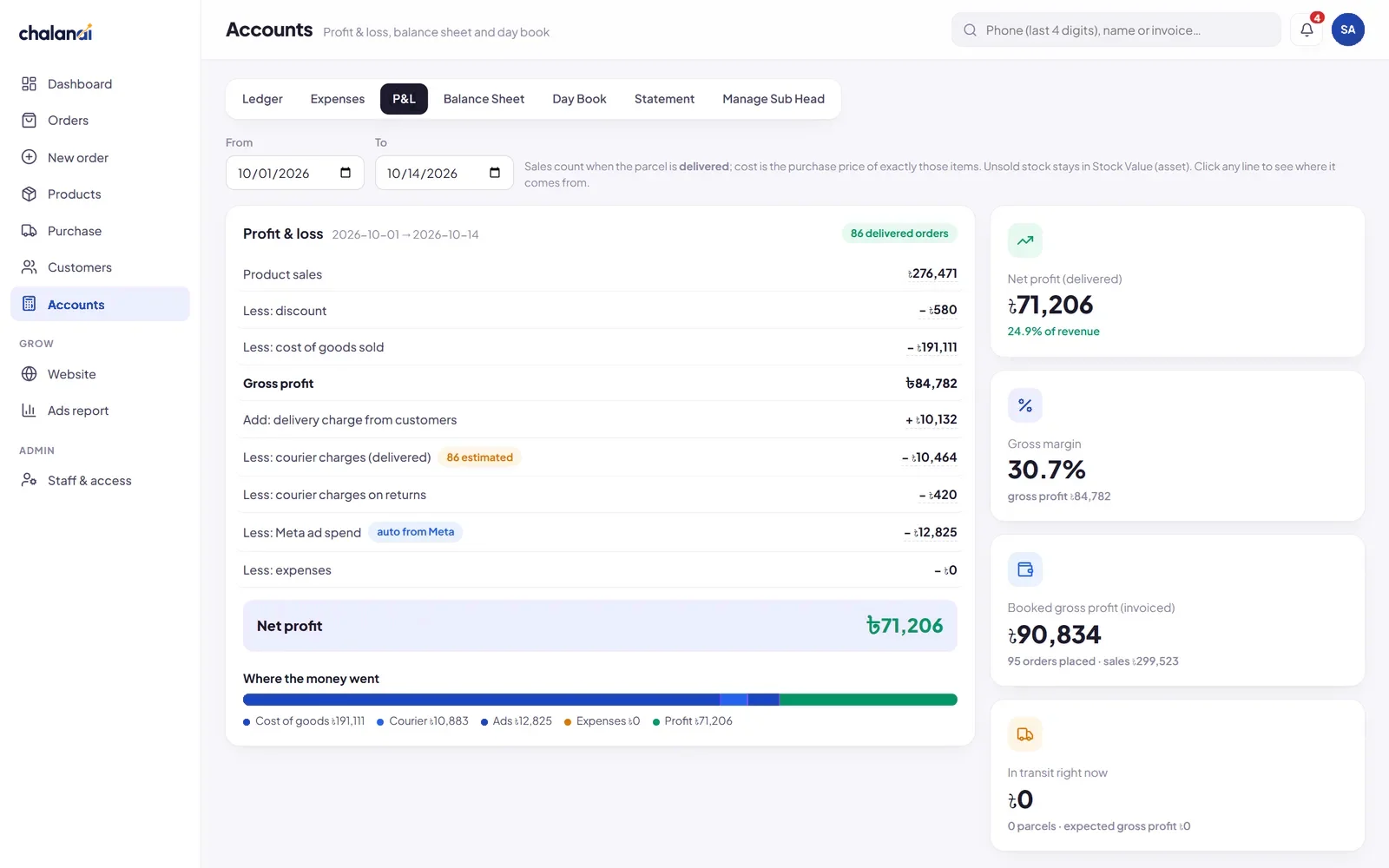Click the Gross margin 30.7% card
This screenshot has width=1389, height=868.
[x=1177, y=446]
